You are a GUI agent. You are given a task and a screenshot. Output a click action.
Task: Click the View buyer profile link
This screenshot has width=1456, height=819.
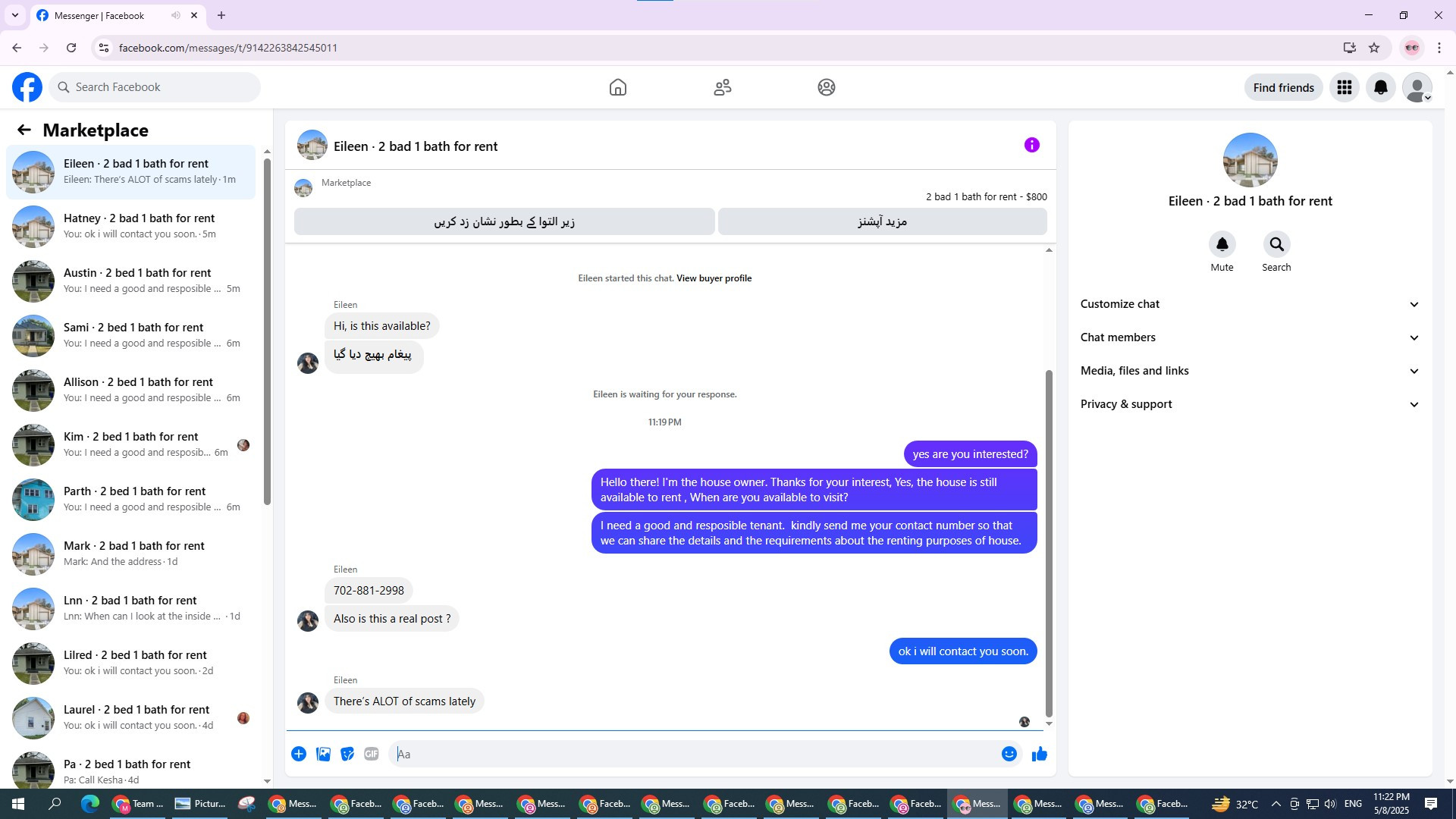[714, 278]
